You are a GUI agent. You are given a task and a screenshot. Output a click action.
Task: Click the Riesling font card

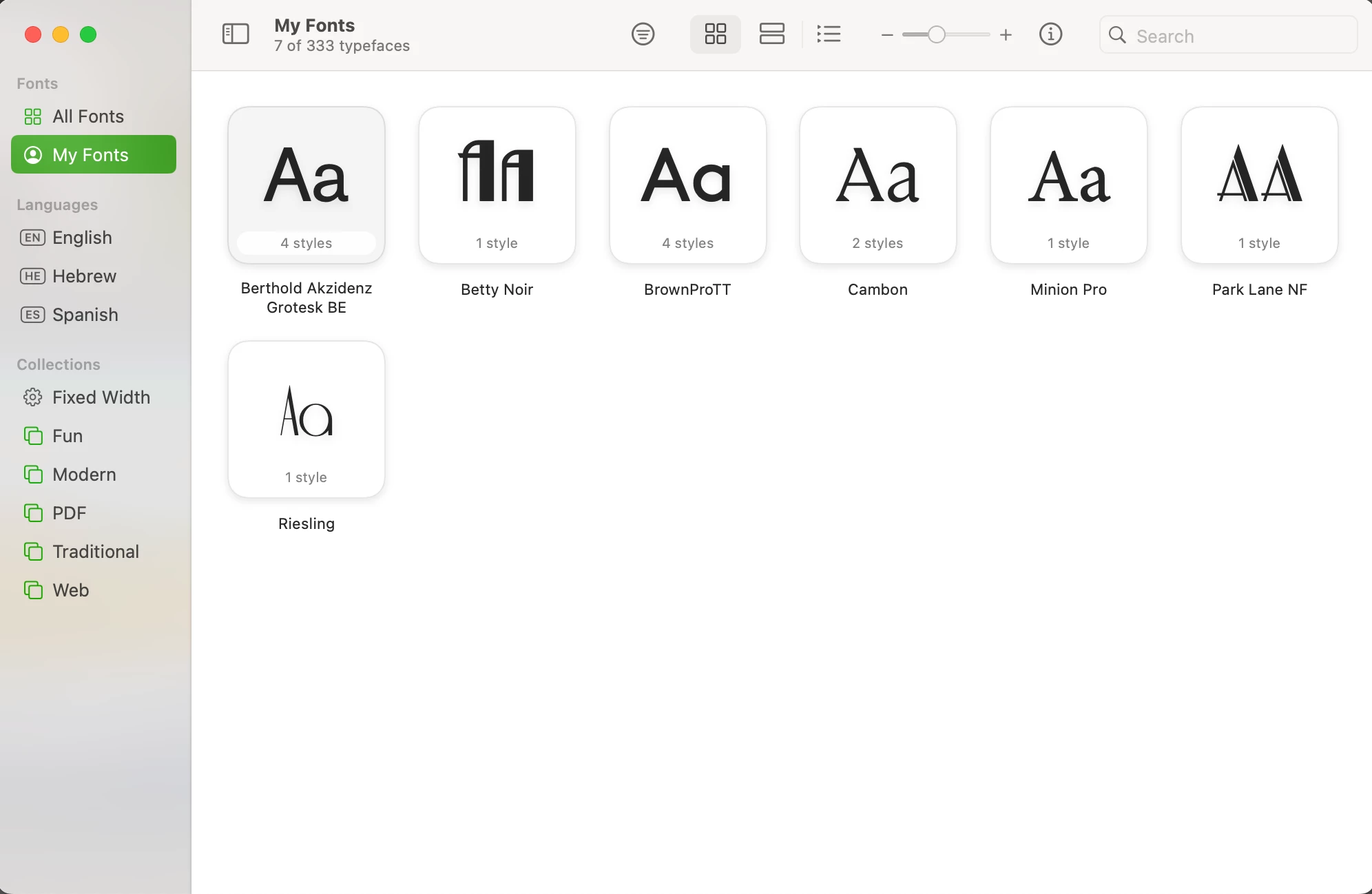306,419
